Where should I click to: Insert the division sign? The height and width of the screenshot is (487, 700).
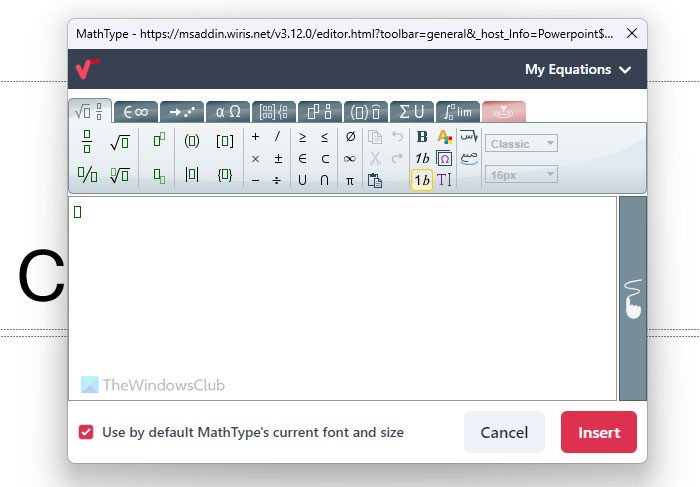pos(277,180)
